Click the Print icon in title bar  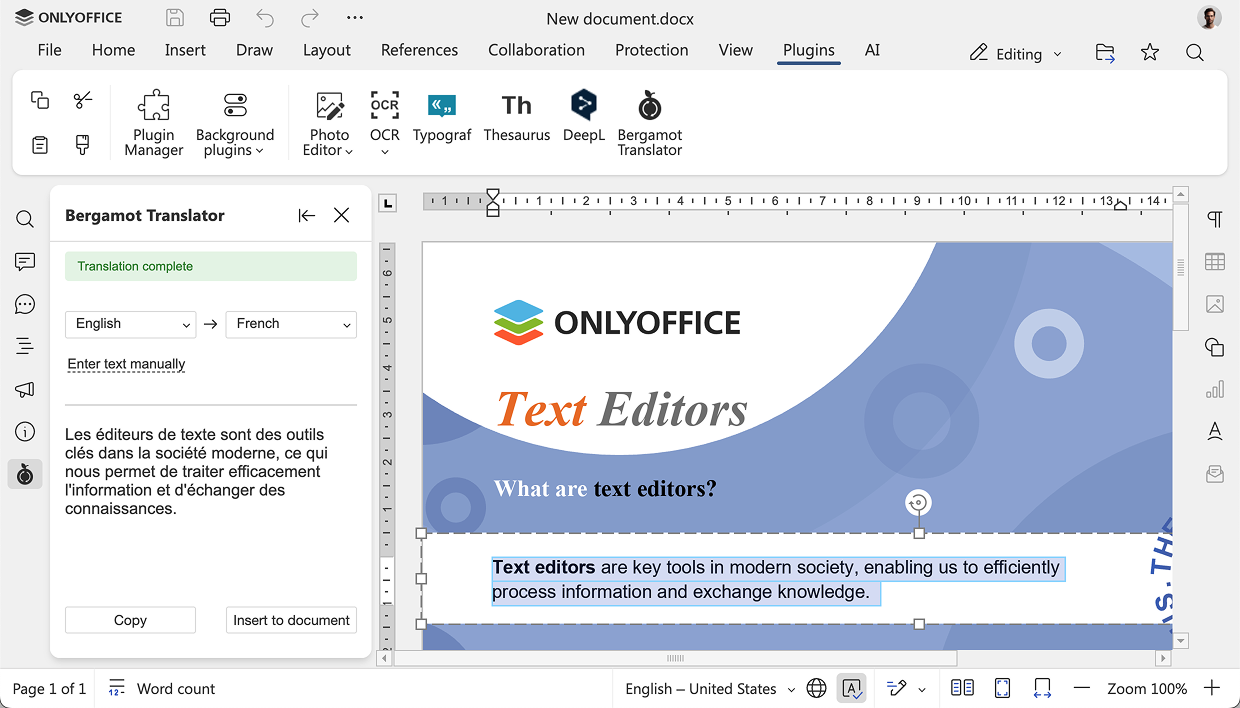tap(220, 18)
